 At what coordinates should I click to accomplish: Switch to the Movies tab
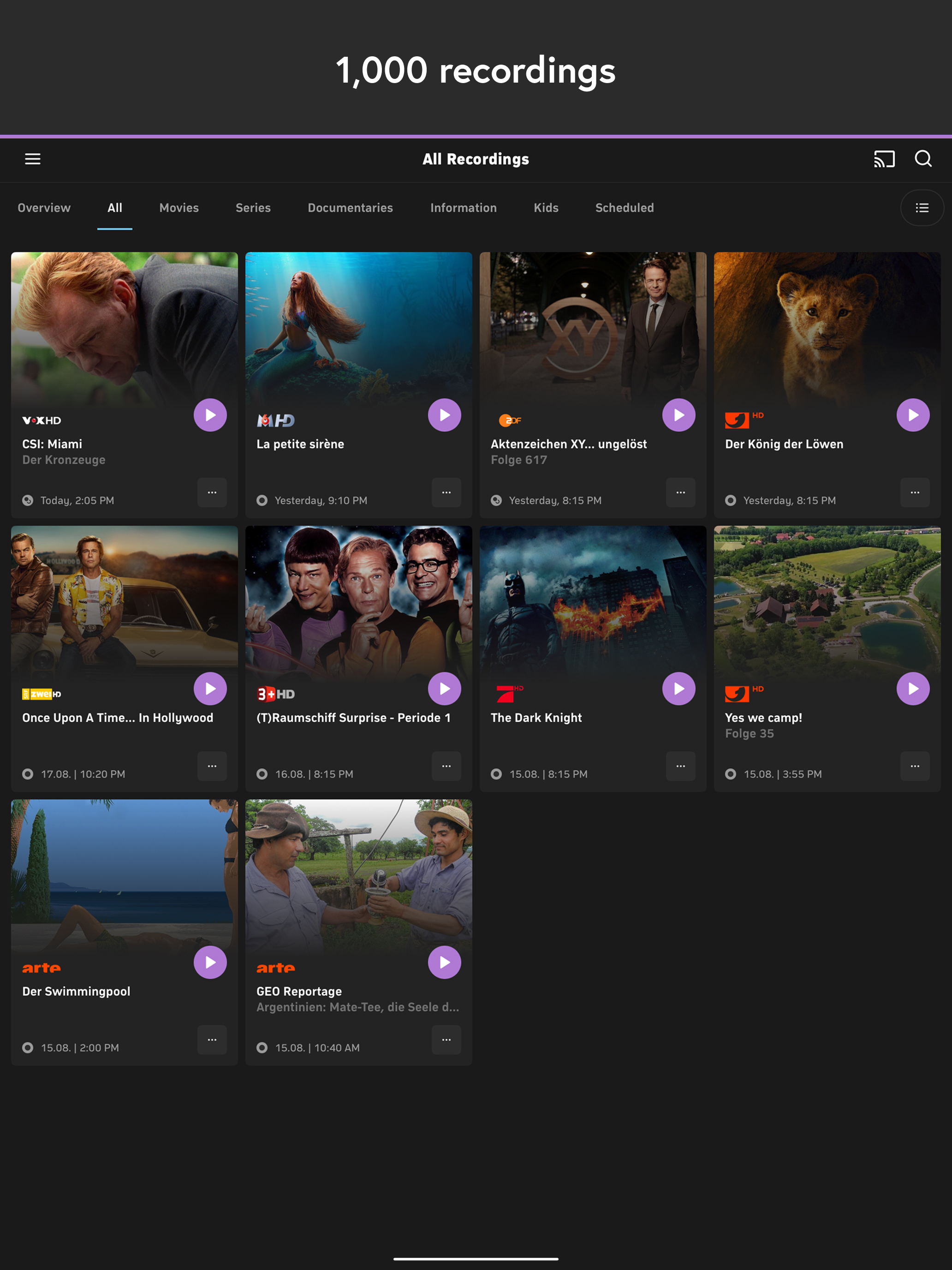[179, 208]
